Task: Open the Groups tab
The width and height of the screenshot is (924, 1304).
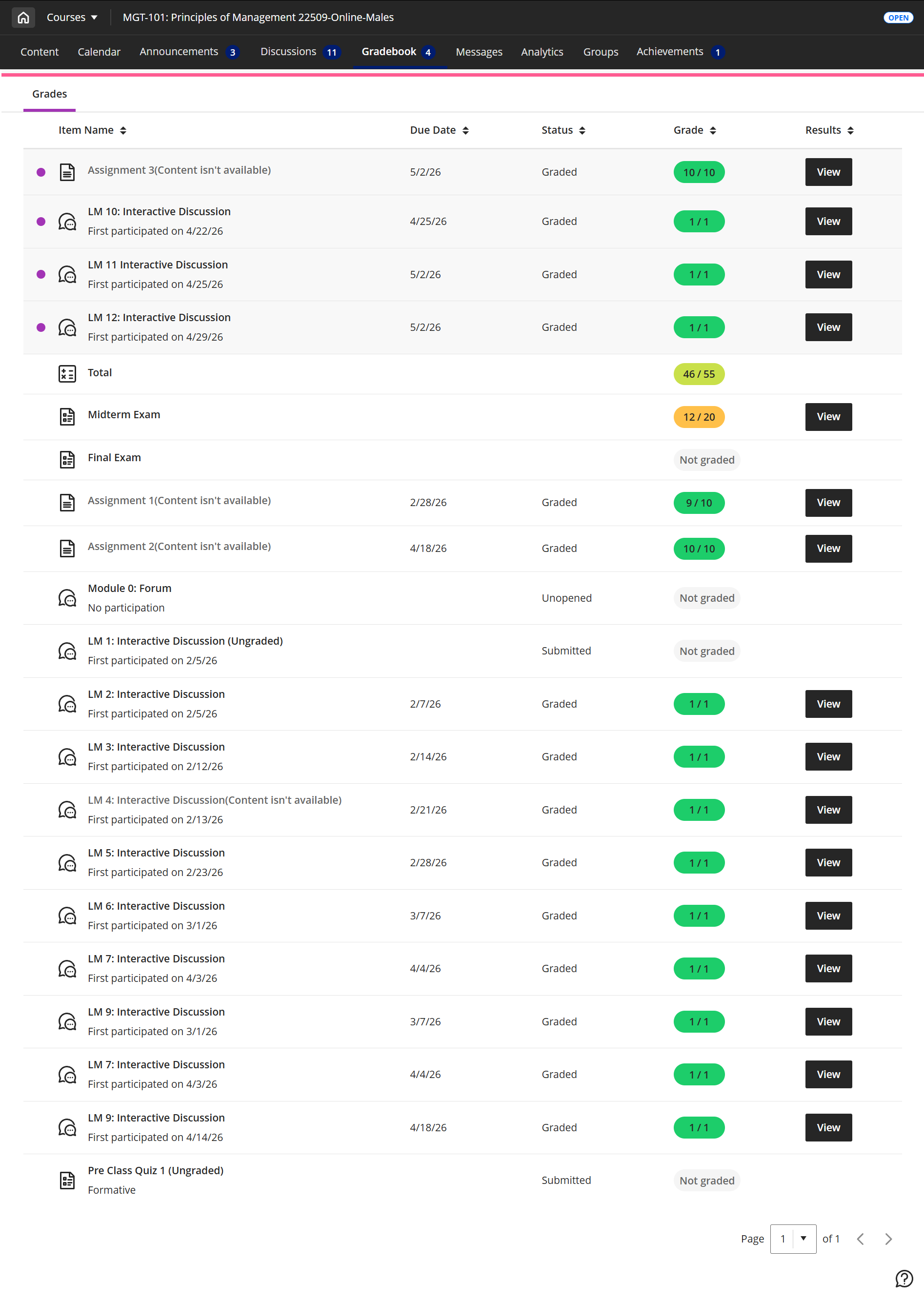Action: pos(600,52)
